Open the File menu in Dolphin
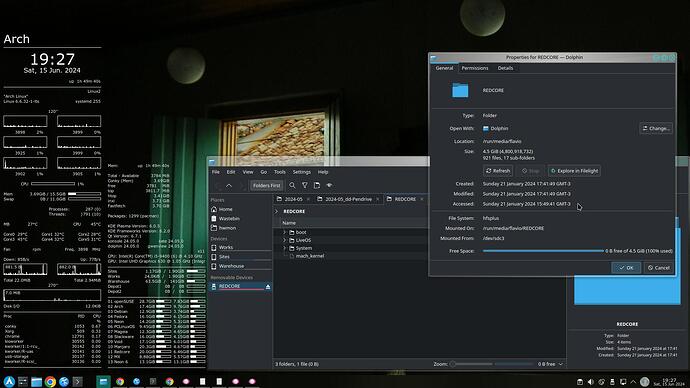The width and height of the screenshot is (690, 388). [216, 172]
